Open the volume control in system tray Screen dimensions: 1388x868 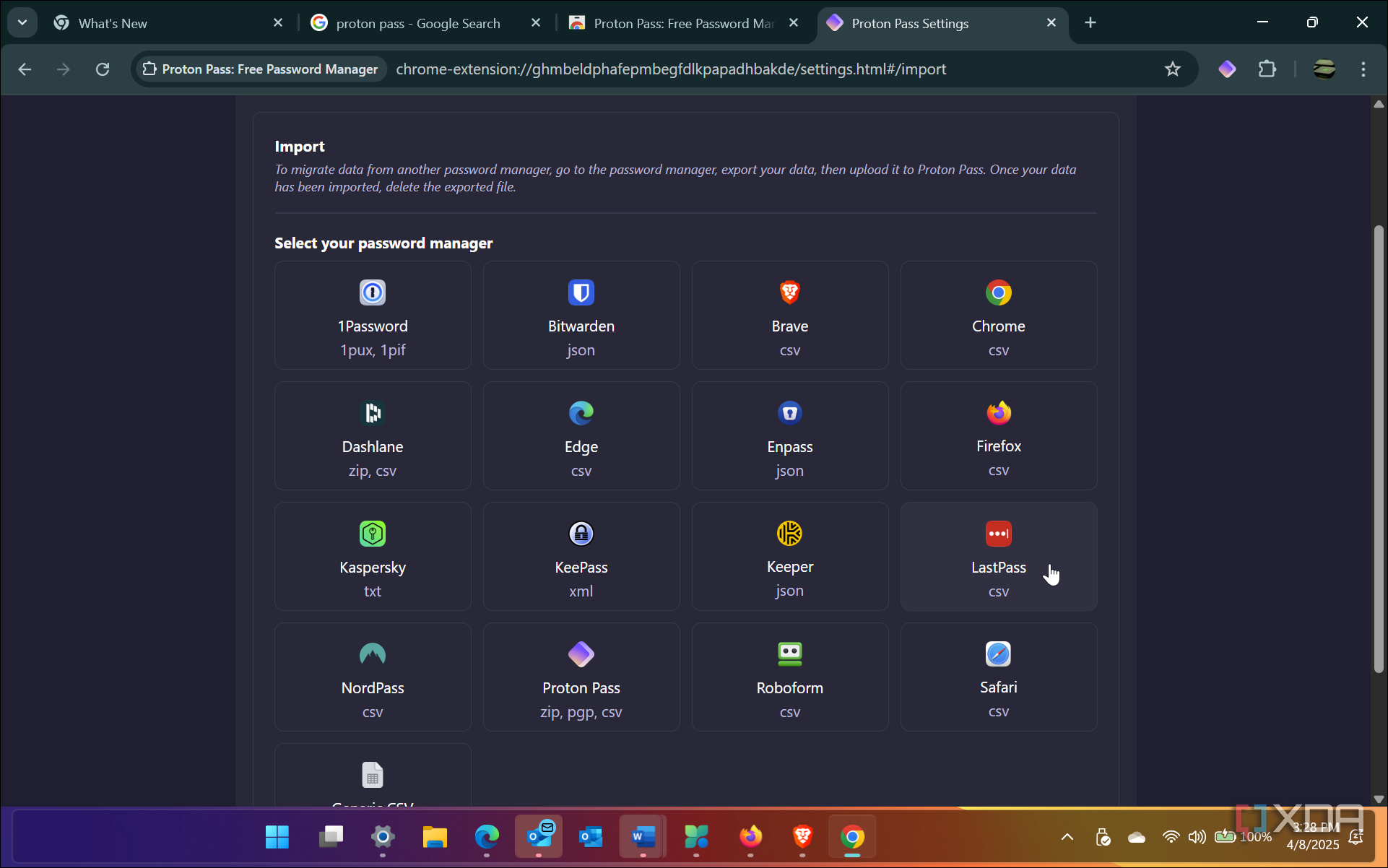click(x=1197, y=837)
